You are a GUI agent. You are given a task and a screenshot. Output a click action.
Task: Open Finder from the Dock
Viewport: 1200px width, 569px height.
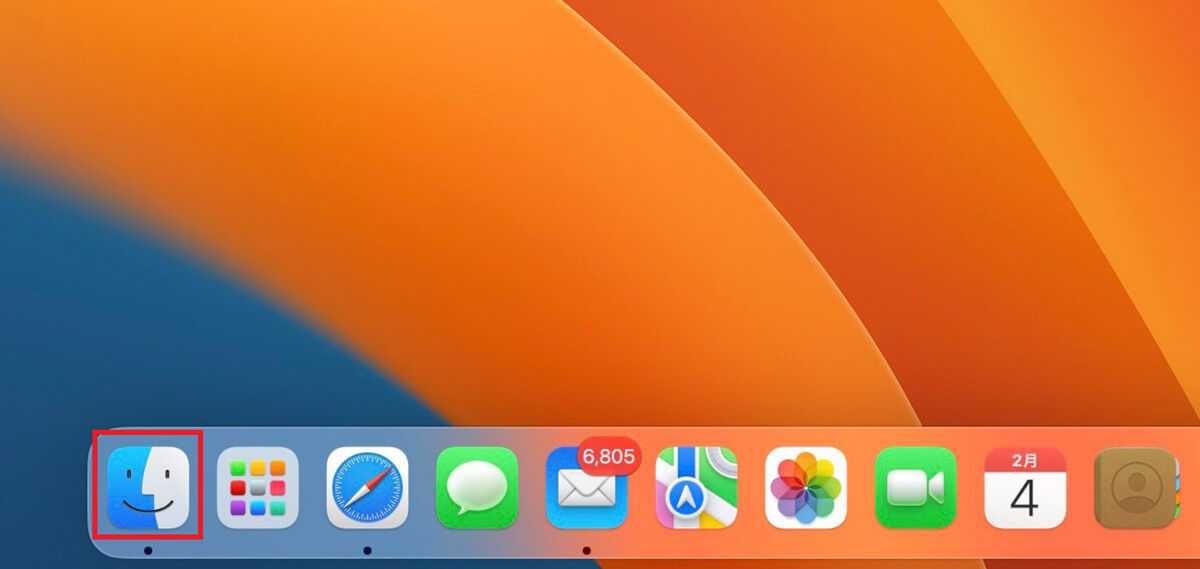click(148, 487)
